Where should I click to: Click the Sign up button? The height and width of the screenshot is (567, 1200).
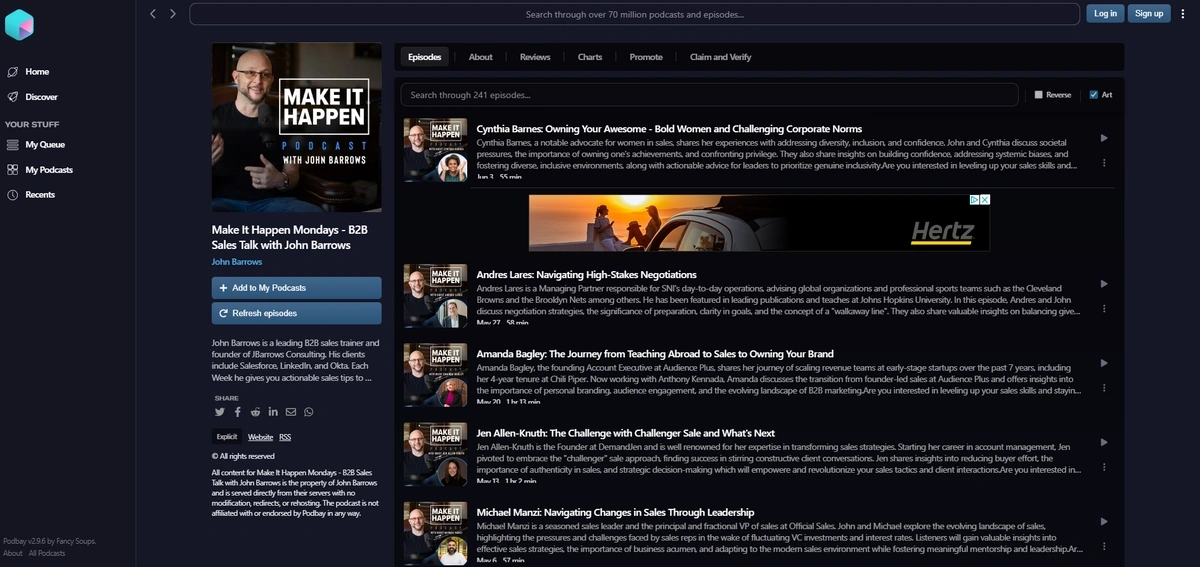coord(1149,13)
